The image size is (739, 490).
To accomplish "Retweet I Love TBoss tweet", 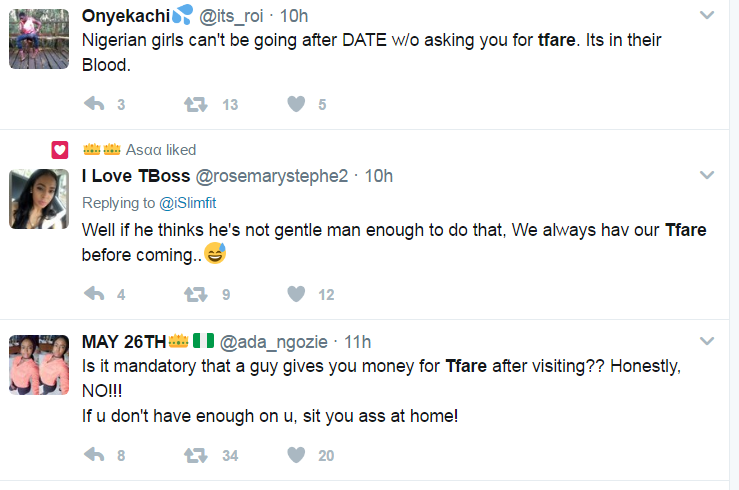I will coord(196,294).
